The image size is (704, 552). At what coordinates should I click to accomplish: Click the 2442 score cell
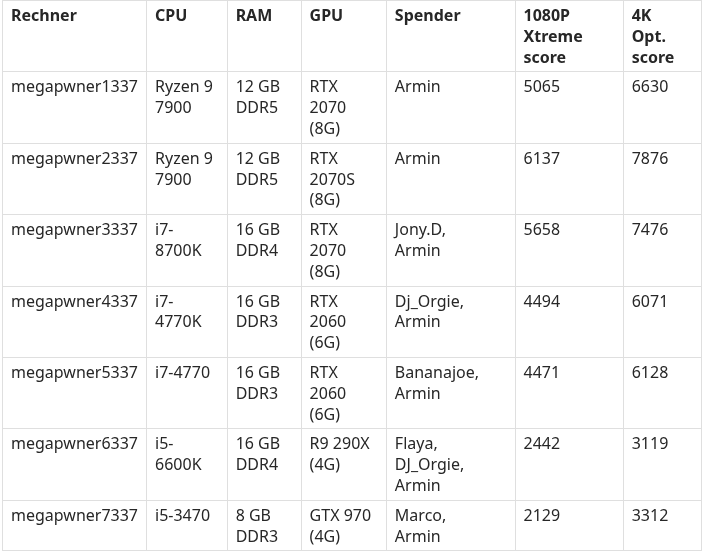click(542, 444)
